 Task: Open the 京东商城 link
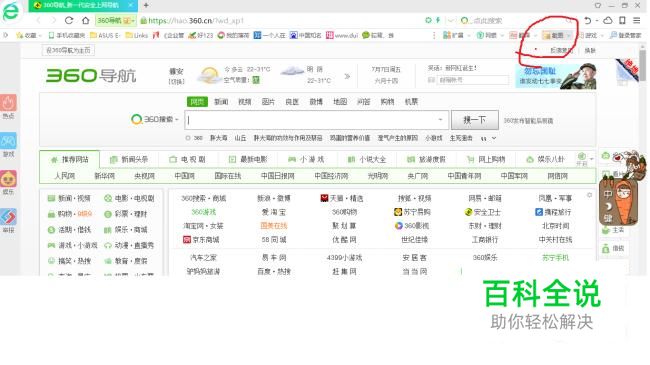tap(201, 240)
